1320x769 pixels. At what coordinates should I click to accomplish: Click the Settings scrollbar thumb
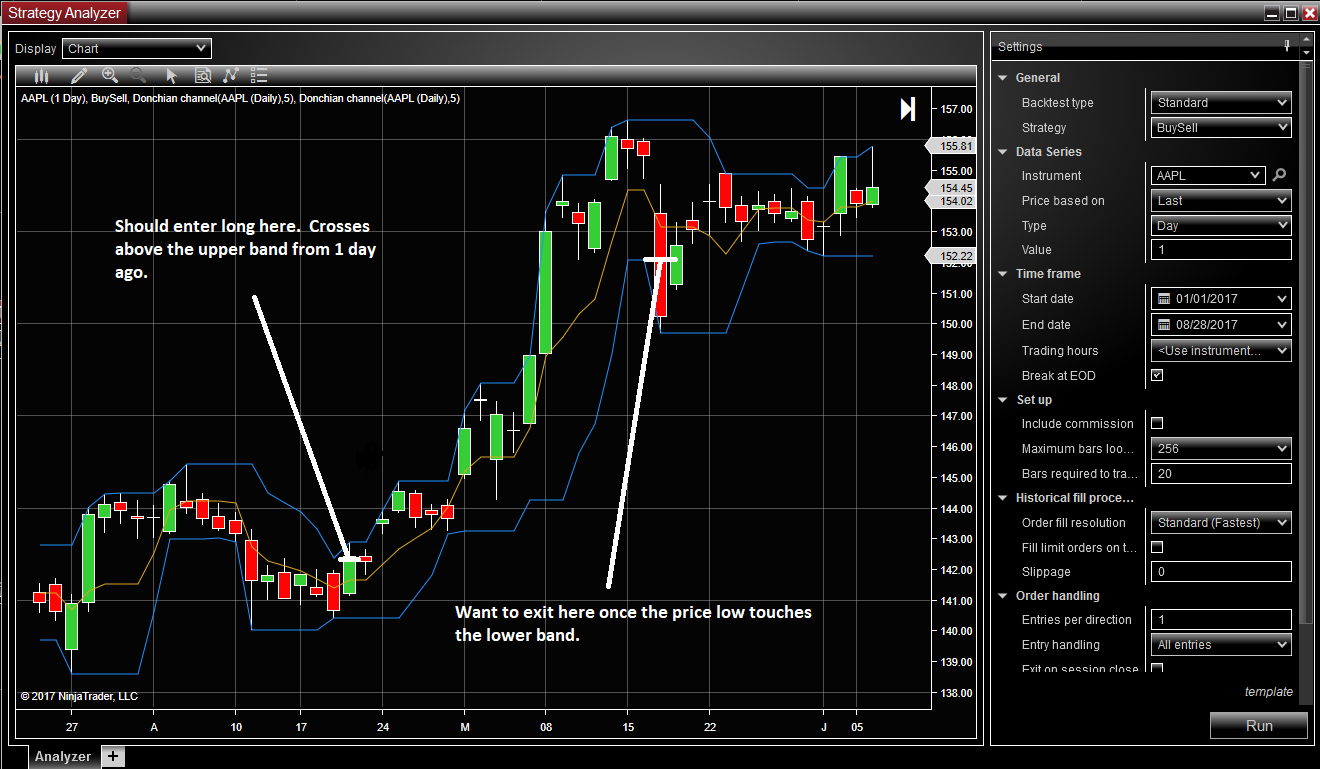[1305, 340]
